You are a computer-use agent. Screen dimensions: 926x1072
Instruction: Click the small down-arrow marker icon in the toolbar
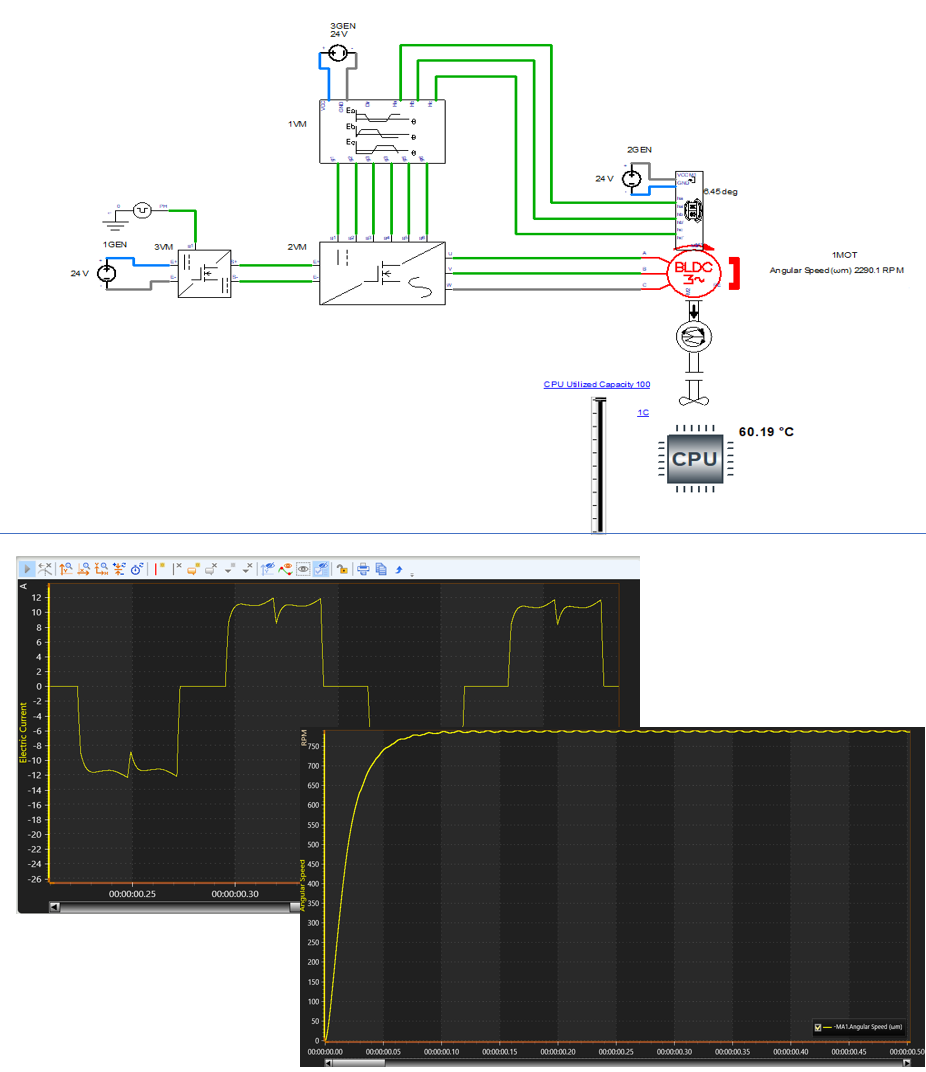point(230,568)
